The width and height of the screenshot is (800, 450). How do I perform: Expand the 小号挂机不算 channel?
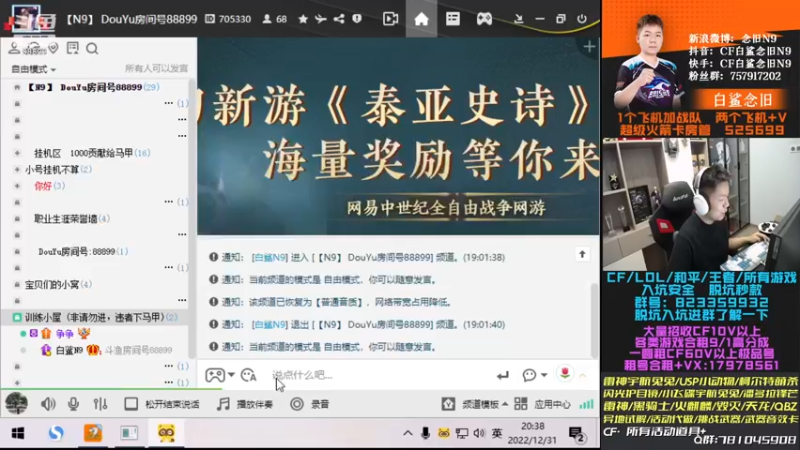(17, 169)
